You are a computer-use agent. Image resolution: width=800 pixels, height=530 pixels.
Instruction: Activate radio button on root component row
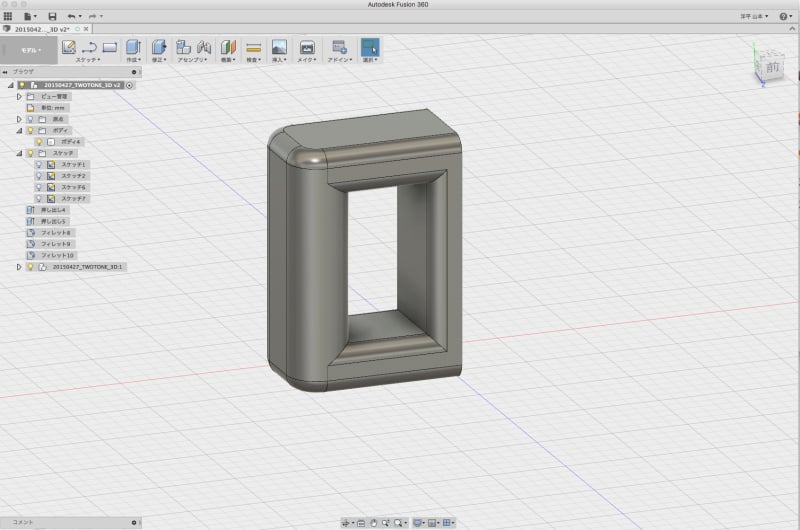point(130,85)
